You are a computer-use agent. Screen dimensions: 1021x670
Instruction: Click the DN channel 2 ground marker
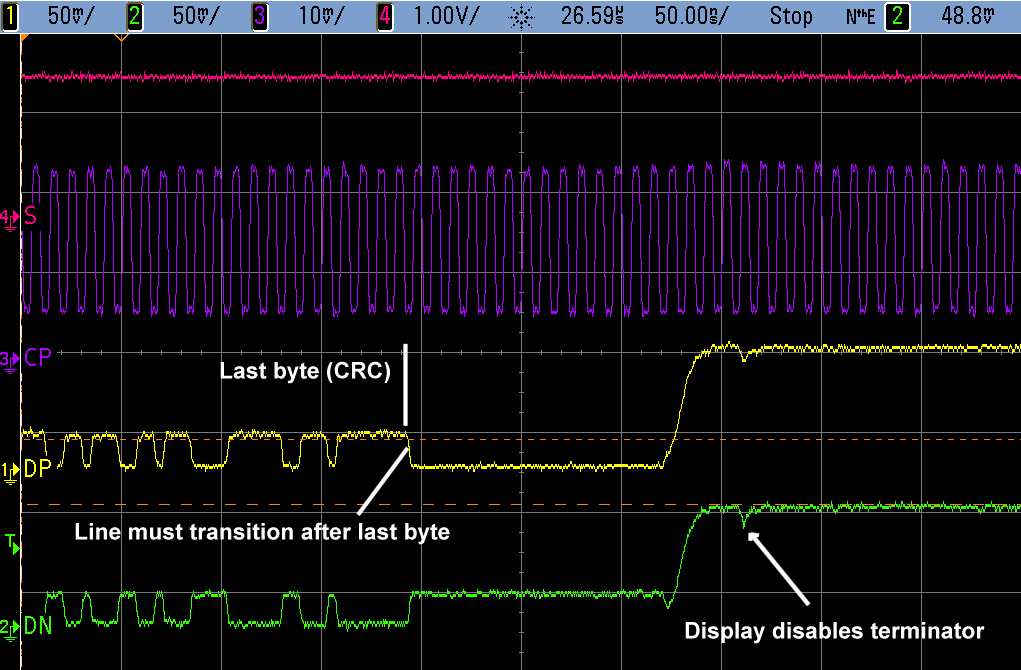tap(10, 626)
